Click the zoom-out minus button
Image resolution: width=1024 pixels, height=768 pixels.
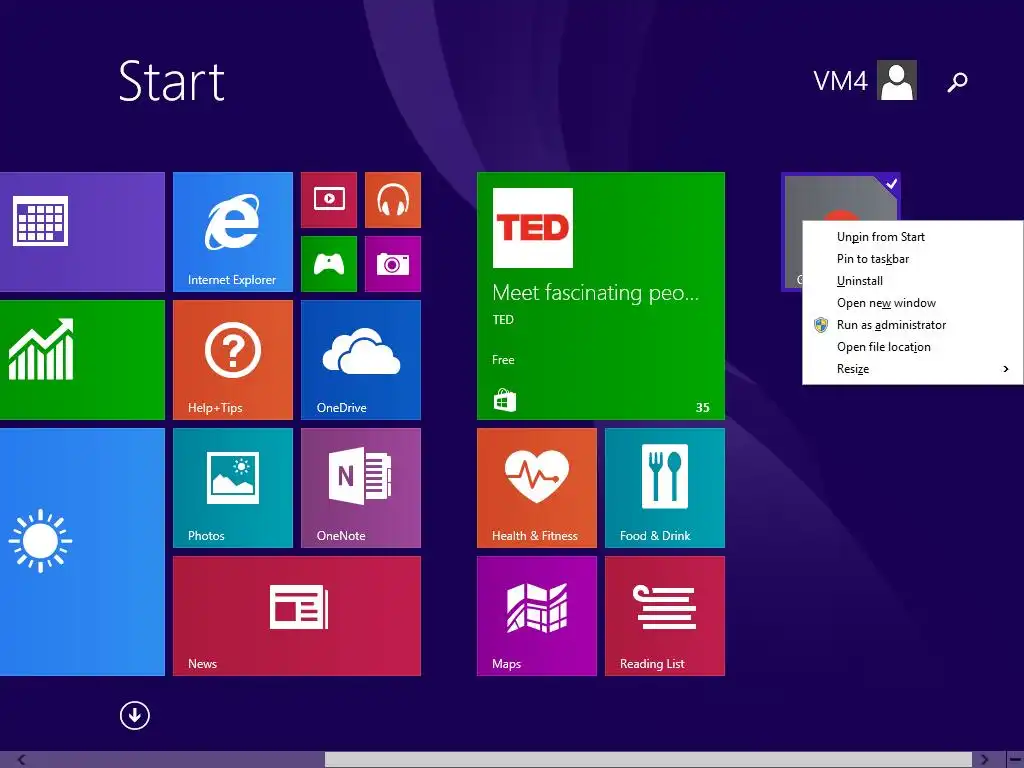tap(1015, 760)
